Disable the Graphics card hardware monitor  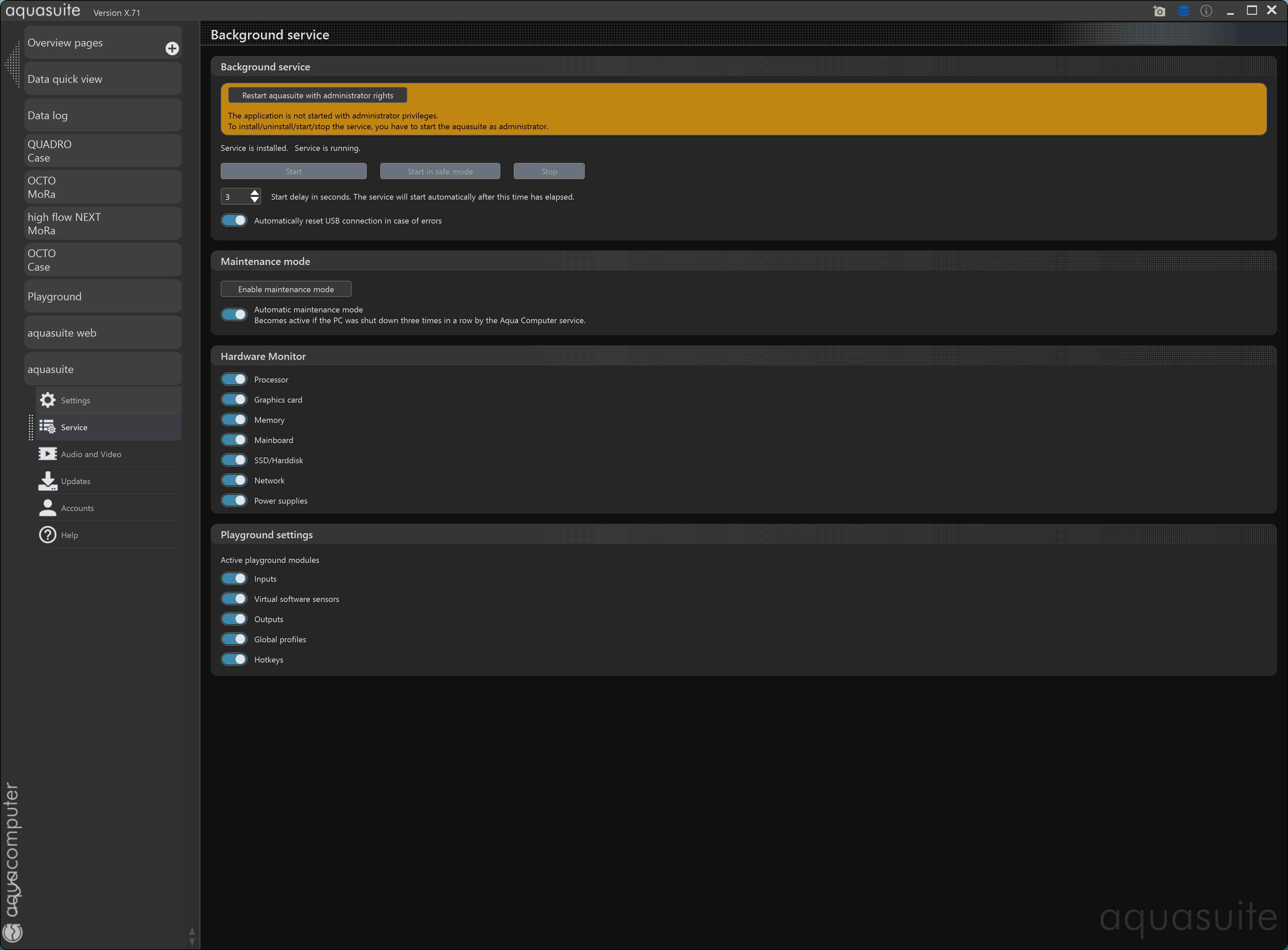[x=234, y=400]
